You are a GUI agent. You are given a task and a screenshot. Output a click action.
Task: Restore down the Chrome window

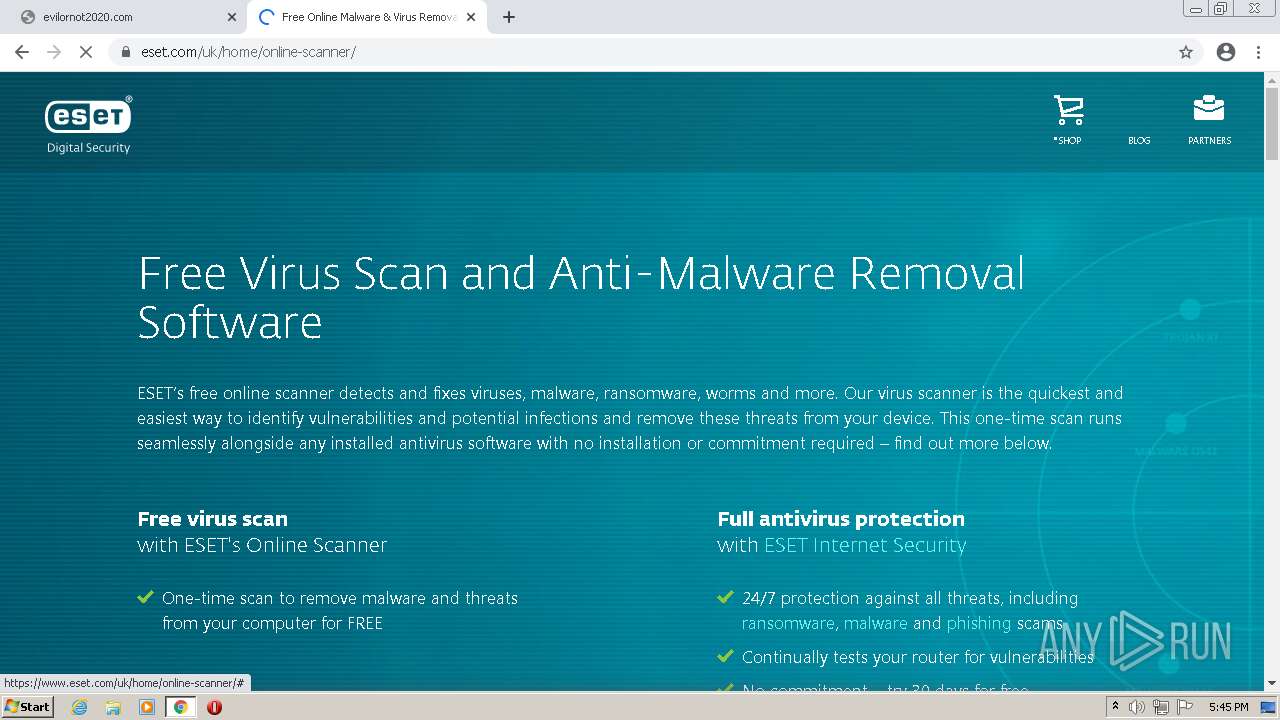(x=1221, y=9)
